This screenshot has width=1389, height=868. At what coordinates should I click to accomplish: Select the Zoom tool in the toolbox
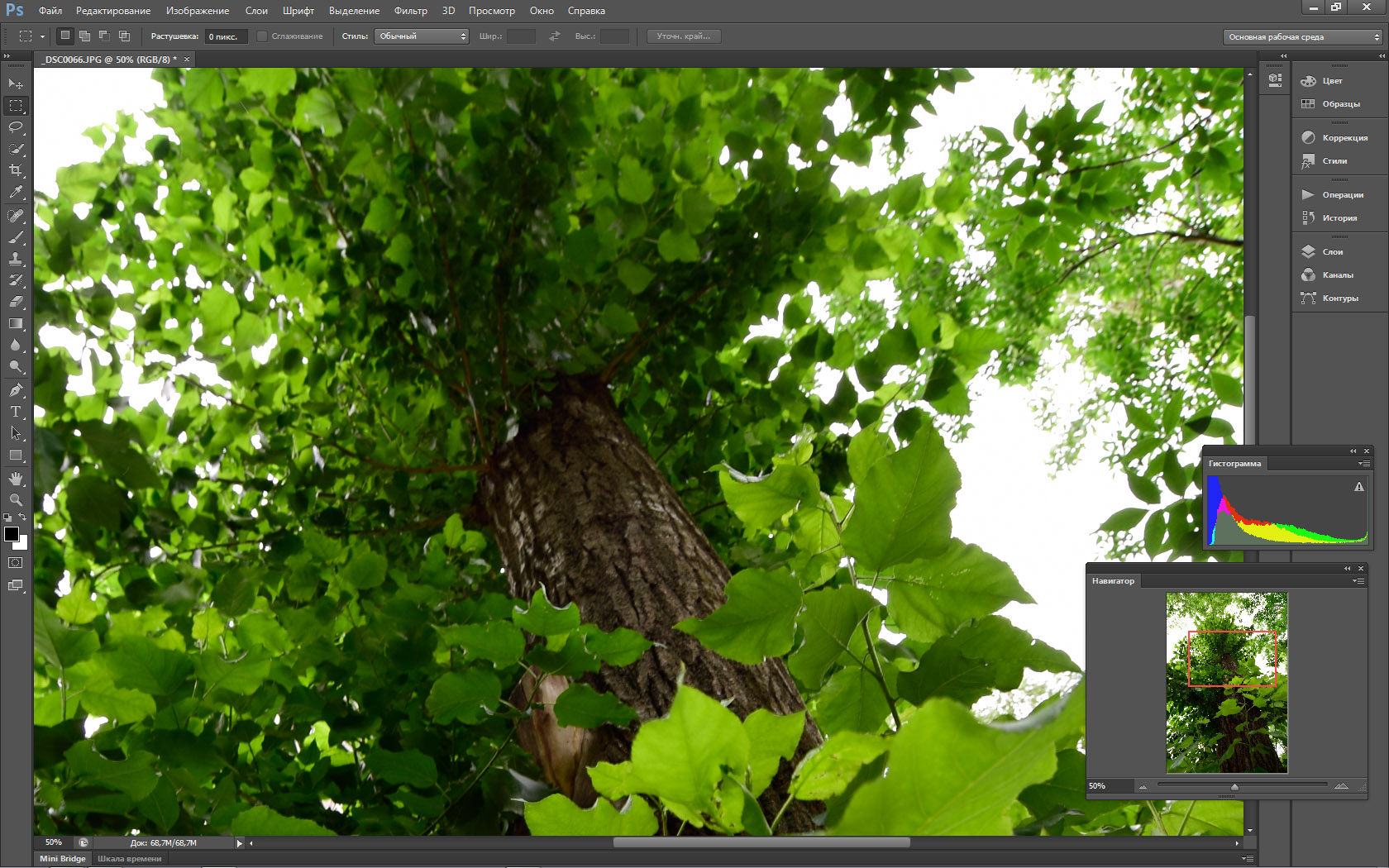(x=16, y=500)
